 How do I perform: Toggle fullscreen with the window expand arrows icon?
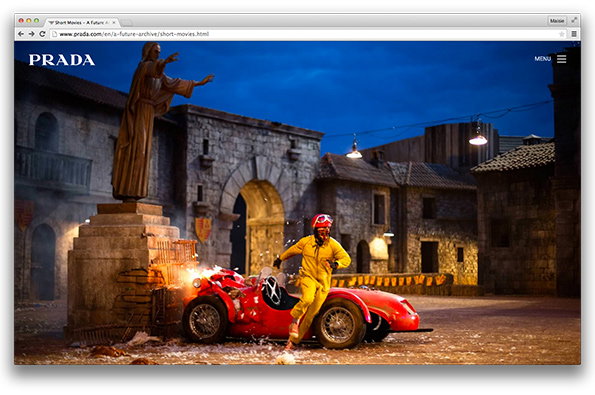(575, 20)
